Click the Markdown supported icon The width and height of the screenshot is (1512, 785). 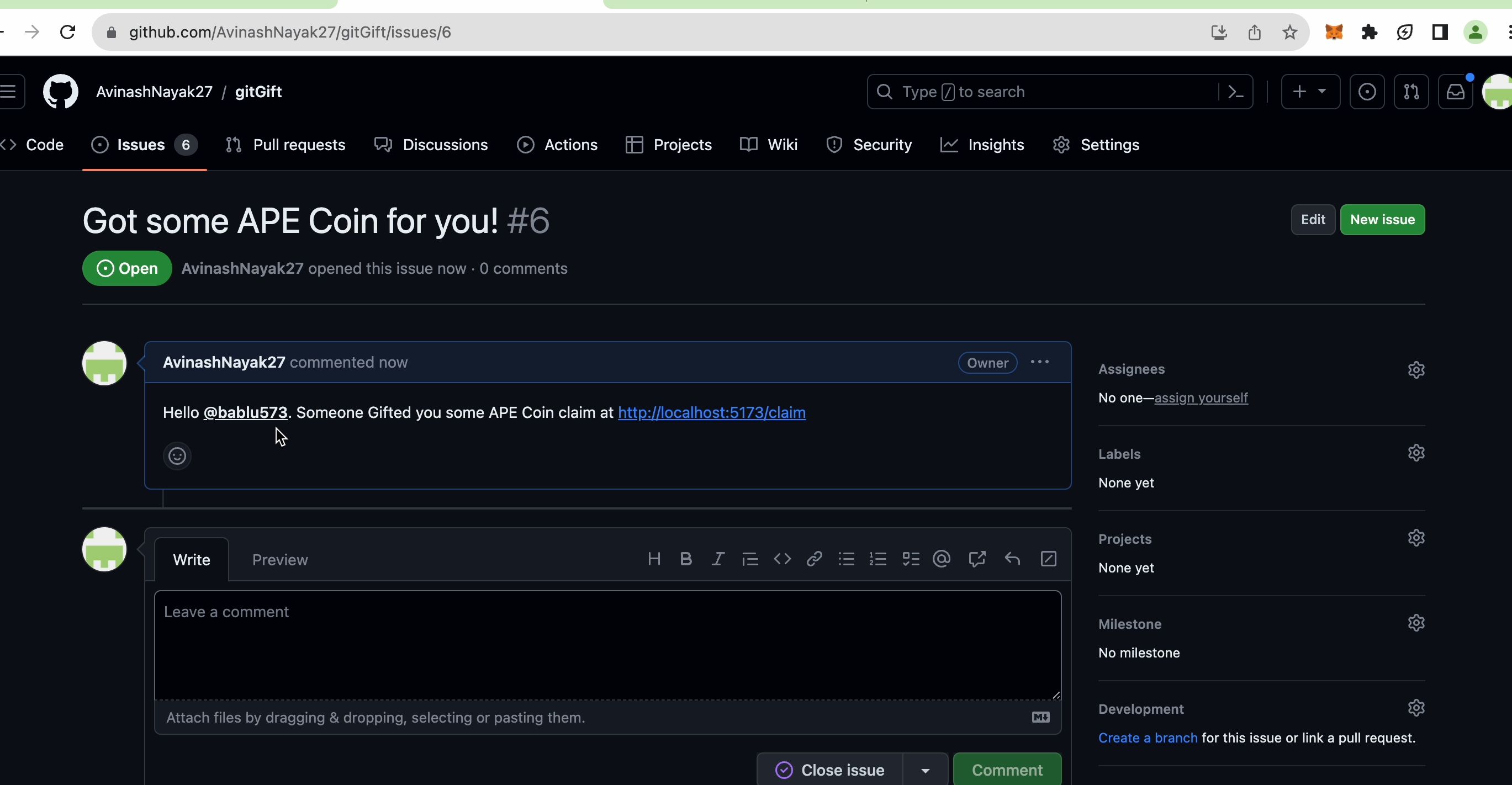1041,717
